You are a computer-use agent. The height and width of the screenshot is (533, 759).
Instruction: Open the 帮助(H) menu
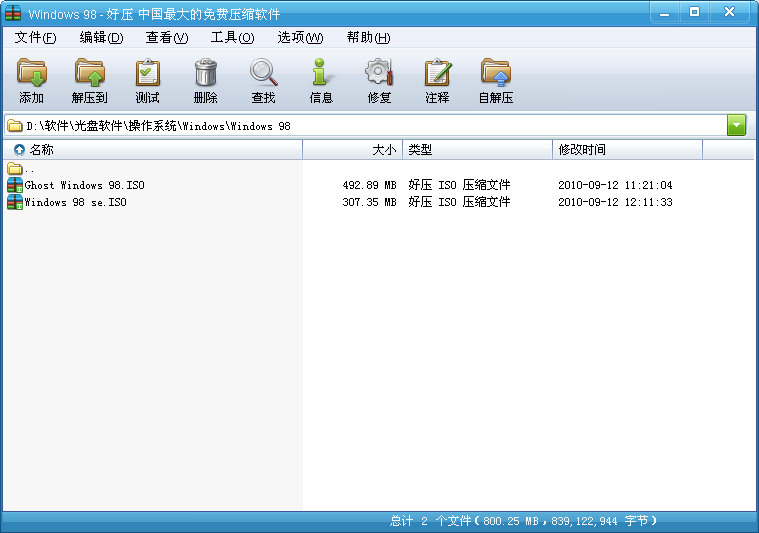click(368, 38)
